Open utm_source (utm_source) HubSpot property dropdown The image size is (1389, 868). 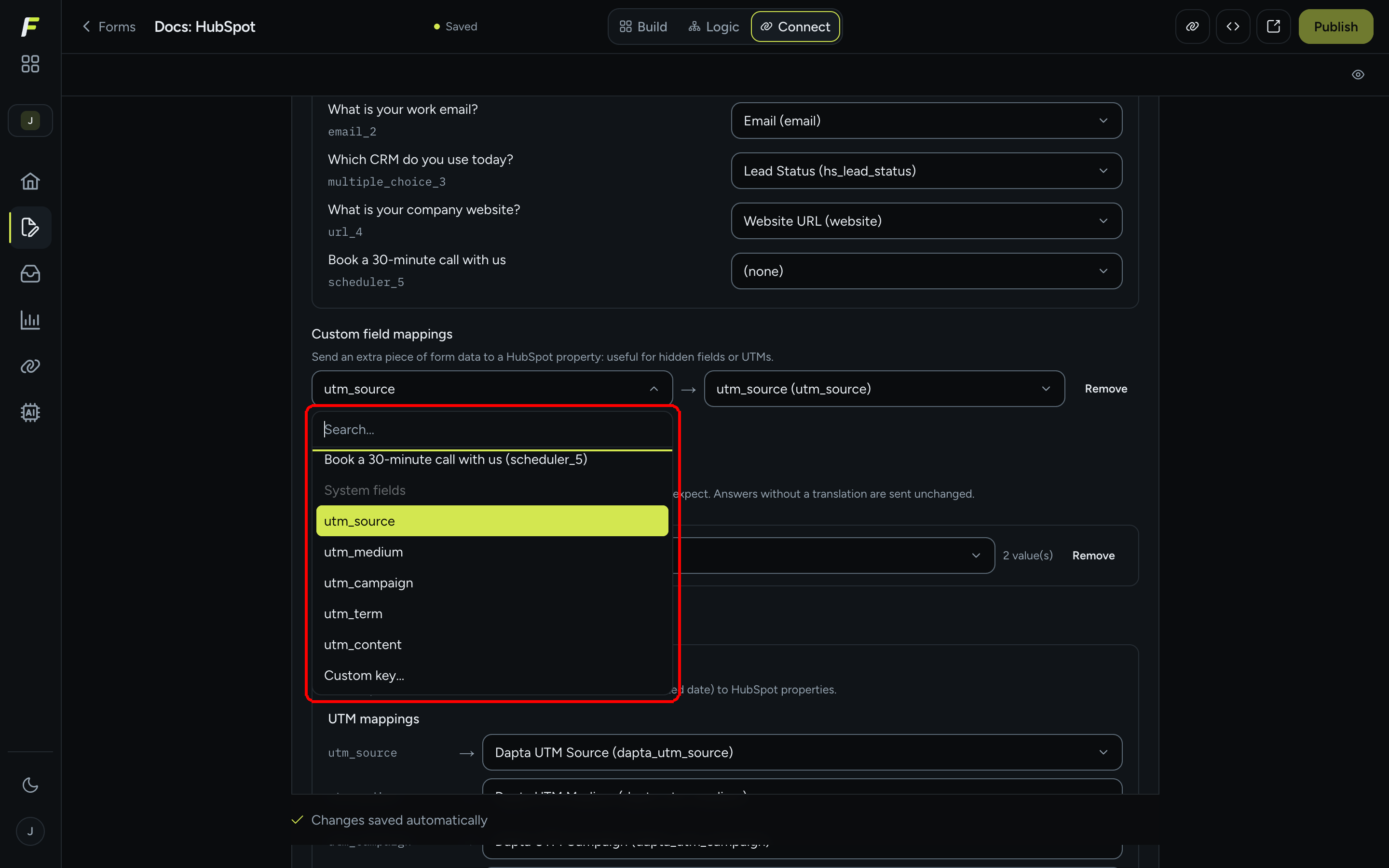click(x=885, y=389)
